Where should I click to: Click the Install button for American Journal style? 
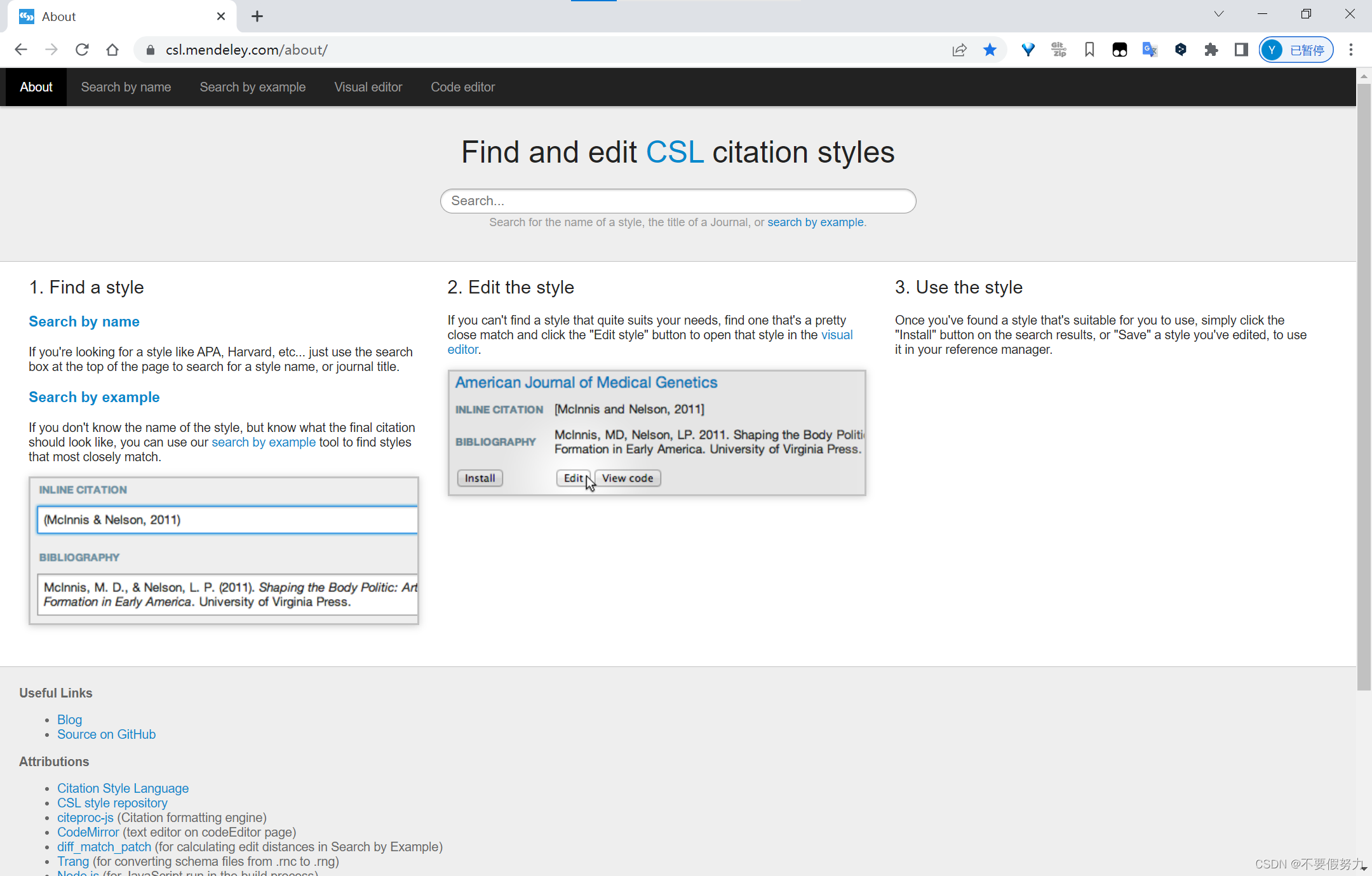[x=480, y=478]
